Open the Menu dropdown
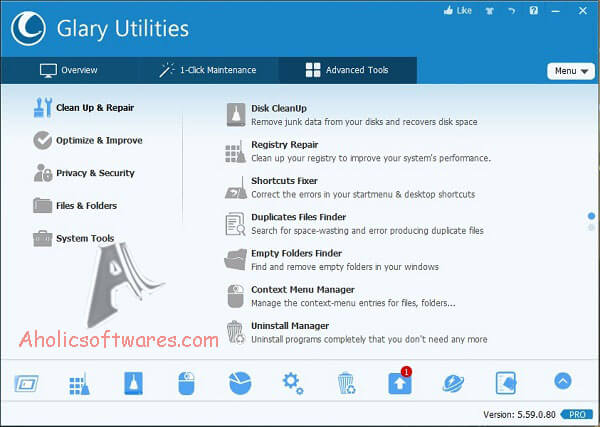The width and height of the screenshot is (600, 427). tap(571, 71)
